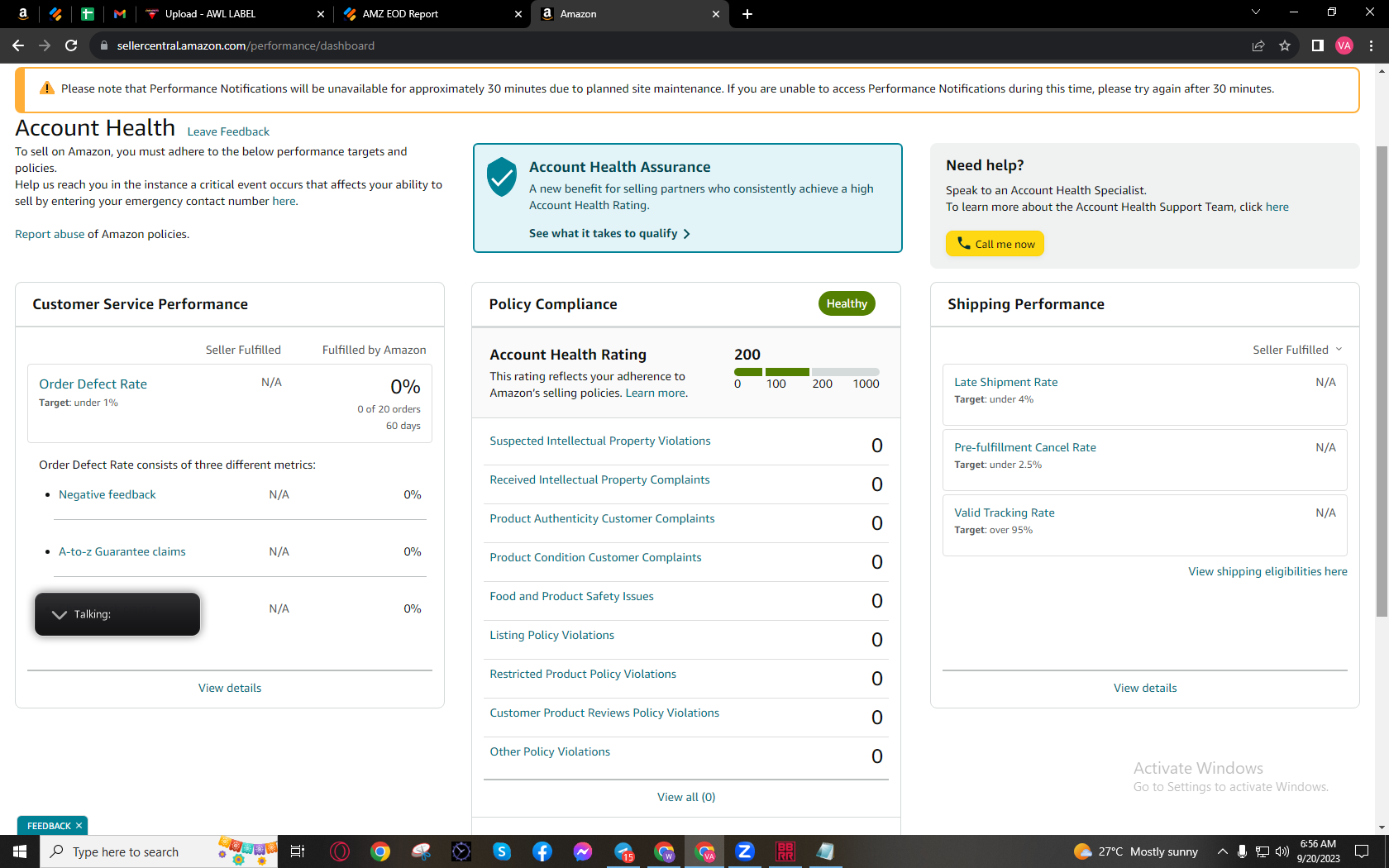Click View all (0) policy violations

pos(686,797)
